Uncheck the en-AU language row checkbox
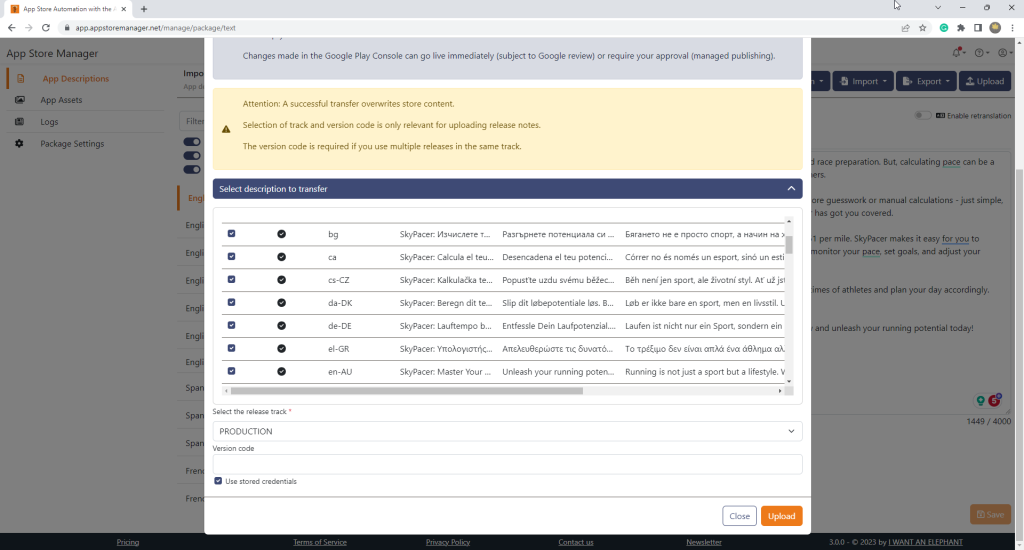This screenshot has height=550, width=1024. click(231, 371)
